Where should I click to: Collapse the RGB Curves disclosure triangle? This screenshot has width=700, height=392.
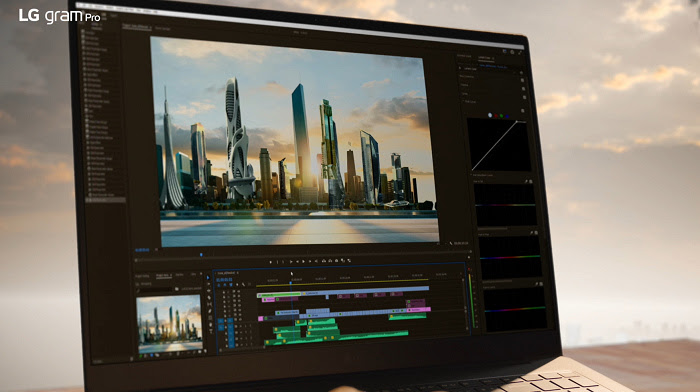coord(463,101)
